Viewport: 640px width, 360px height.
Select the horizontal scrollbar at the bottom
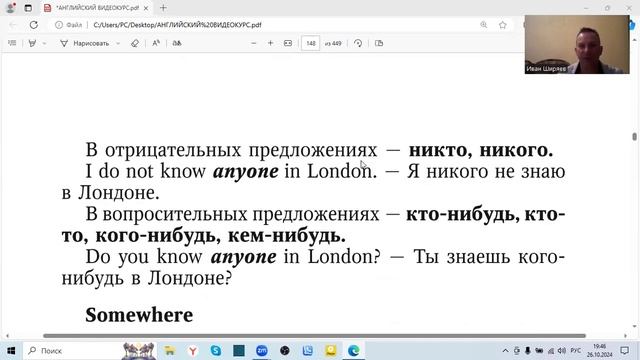[x=314, y=336]
